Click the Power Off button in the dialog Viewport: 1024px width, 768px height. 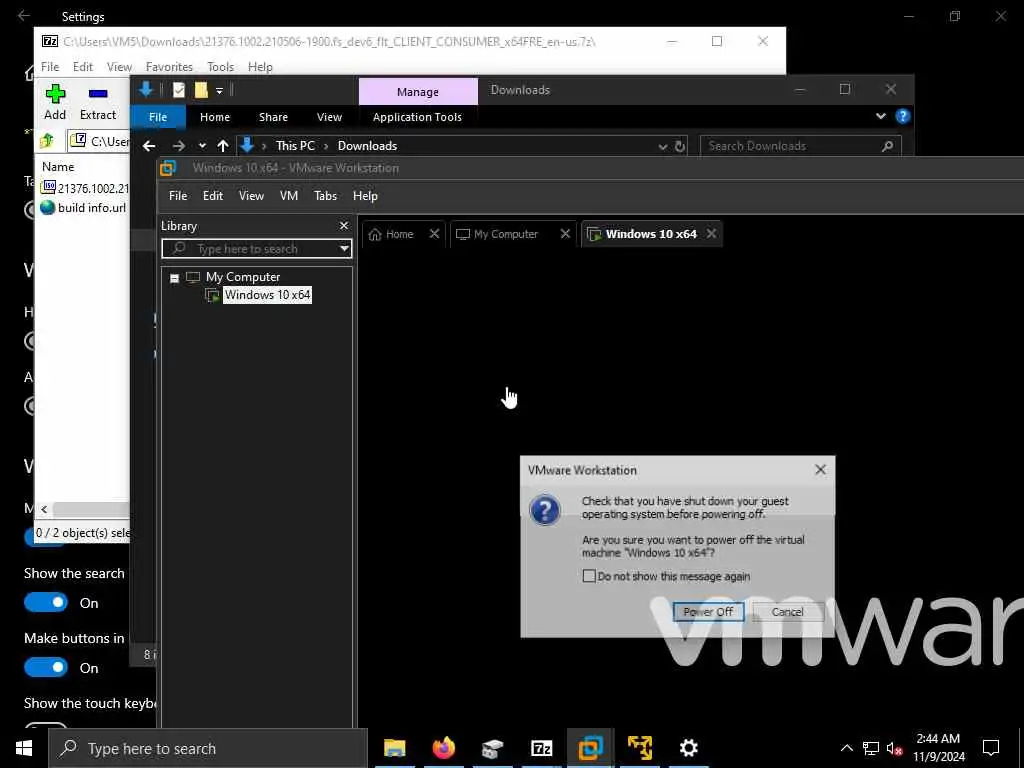[x=708, y=612]
